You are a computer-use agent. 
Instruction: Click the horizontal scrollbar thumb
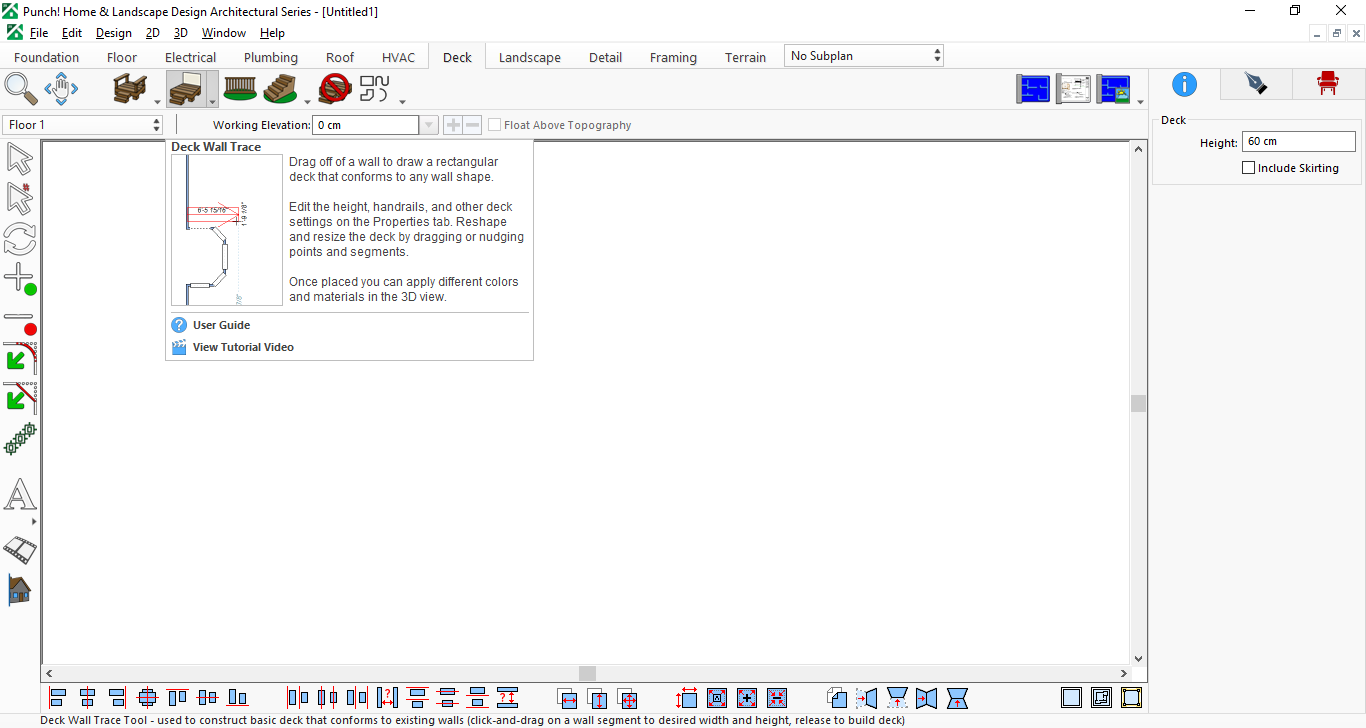(x=587, y=674)
